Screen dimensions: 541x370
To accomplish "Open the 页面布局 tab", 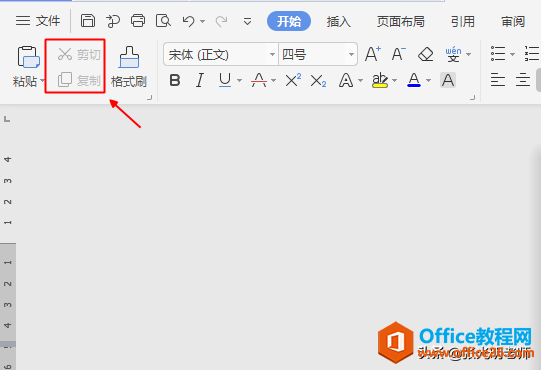I will (x=401, y=21).
